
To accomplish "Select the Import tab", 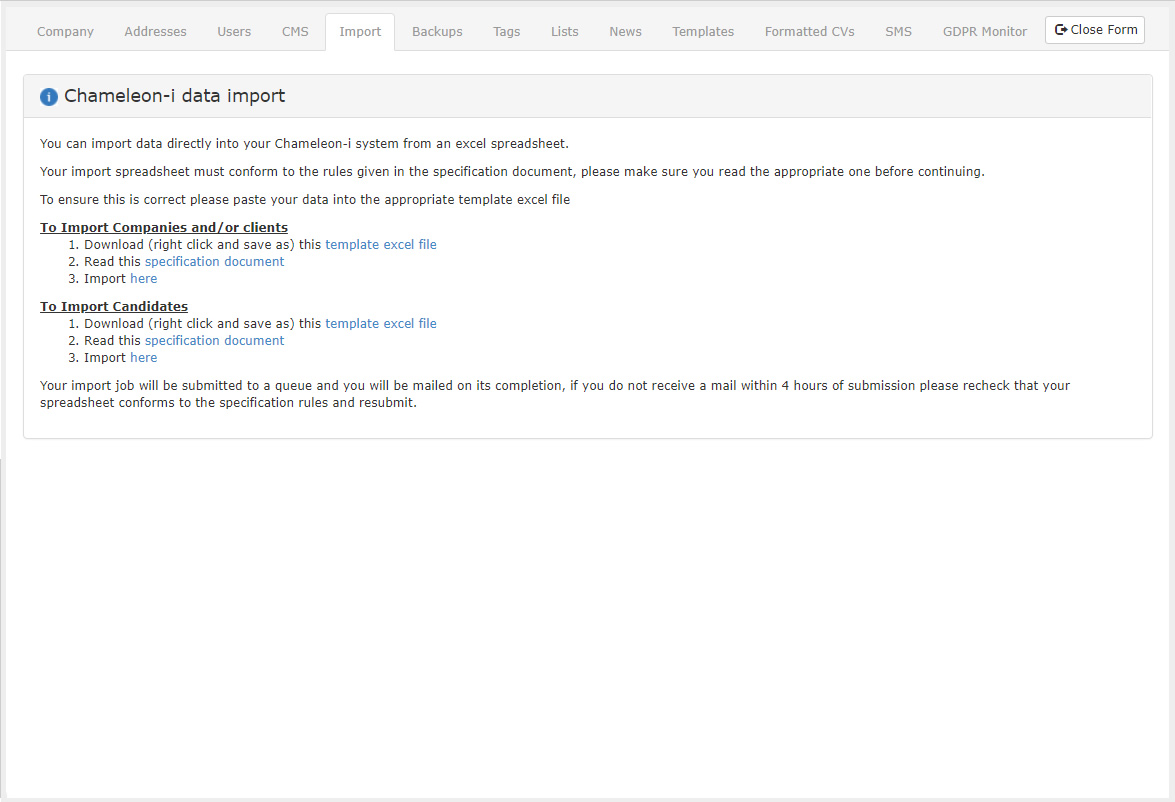I will 360,31.
